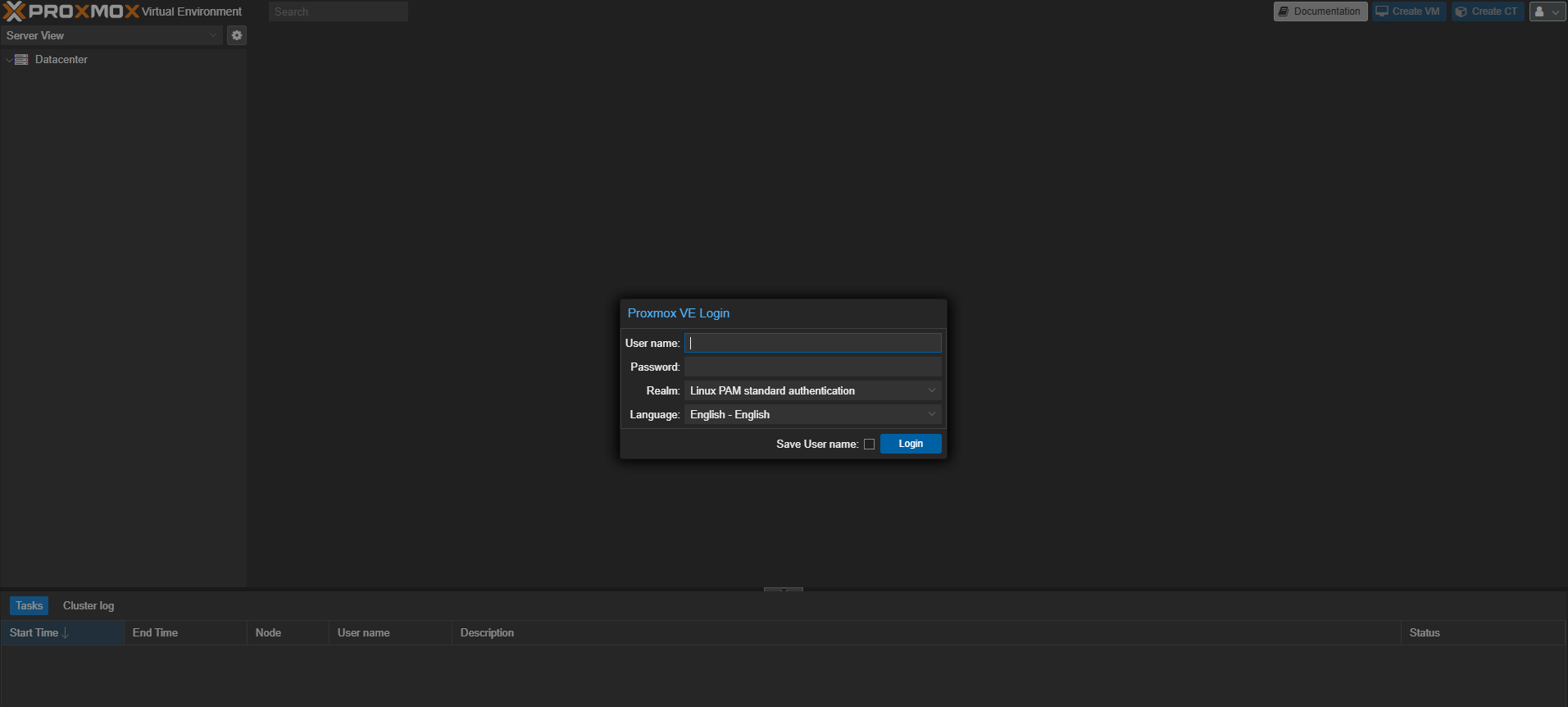This screenshot has height=707, width=1568.
Task: Click the Create CT button
Action: click(1488, 11)
